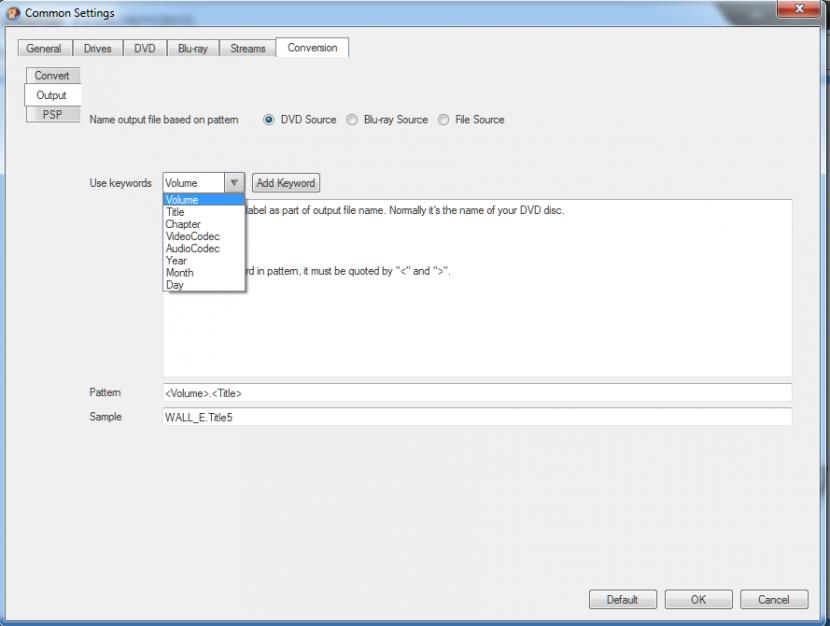Pick Chapter in the keyword list

click(x=204, y=224)
